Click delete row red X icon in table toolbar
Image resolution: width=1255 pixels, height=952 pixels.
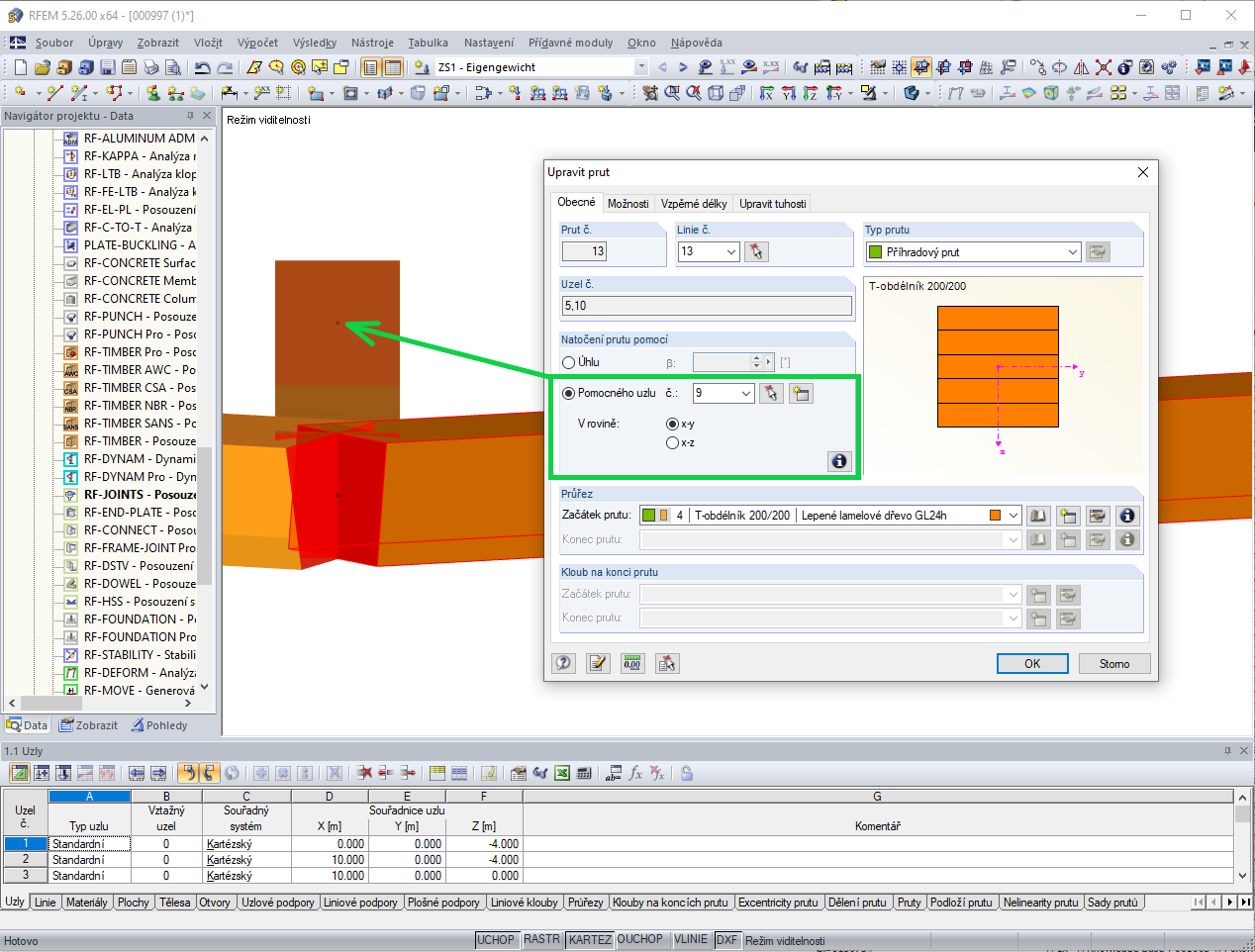coord(364,773)
